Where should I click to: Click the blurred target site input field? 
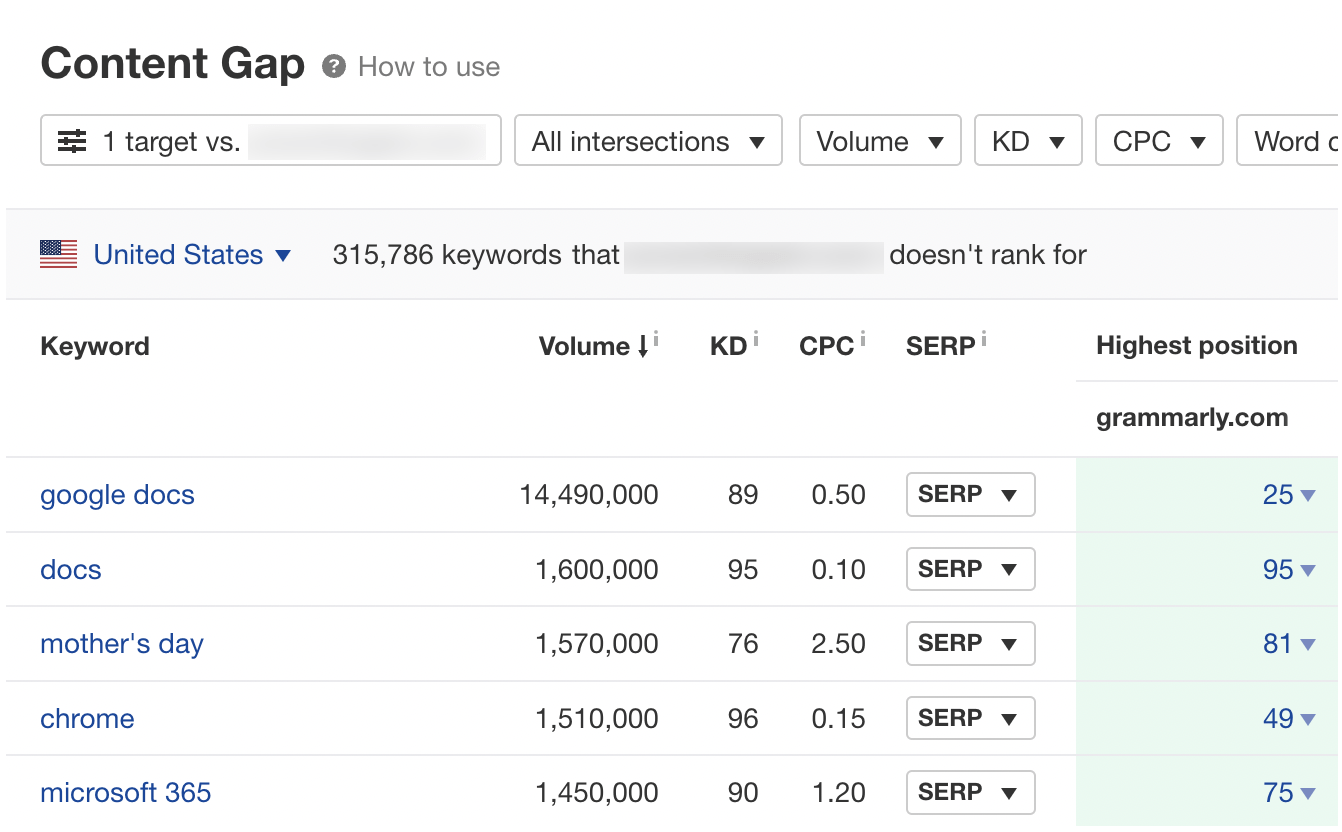370,141
